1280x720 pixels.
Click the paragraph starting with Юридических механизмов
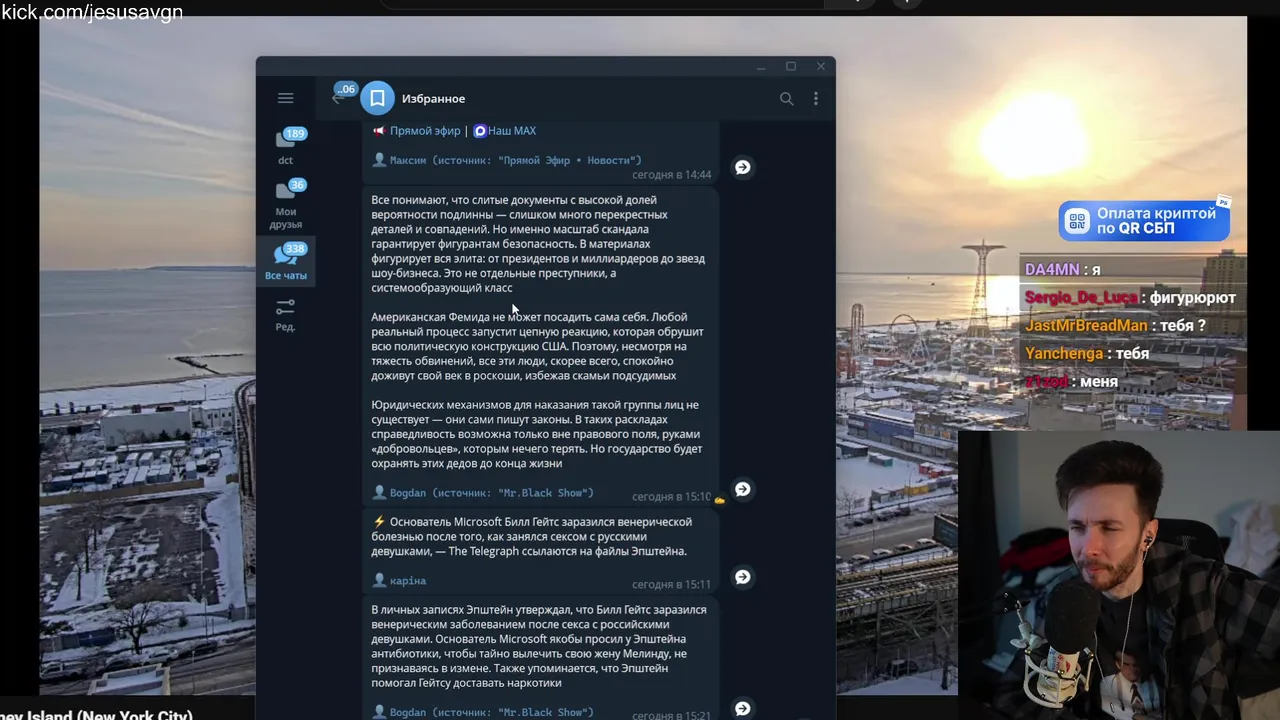[x=538, y=434]
